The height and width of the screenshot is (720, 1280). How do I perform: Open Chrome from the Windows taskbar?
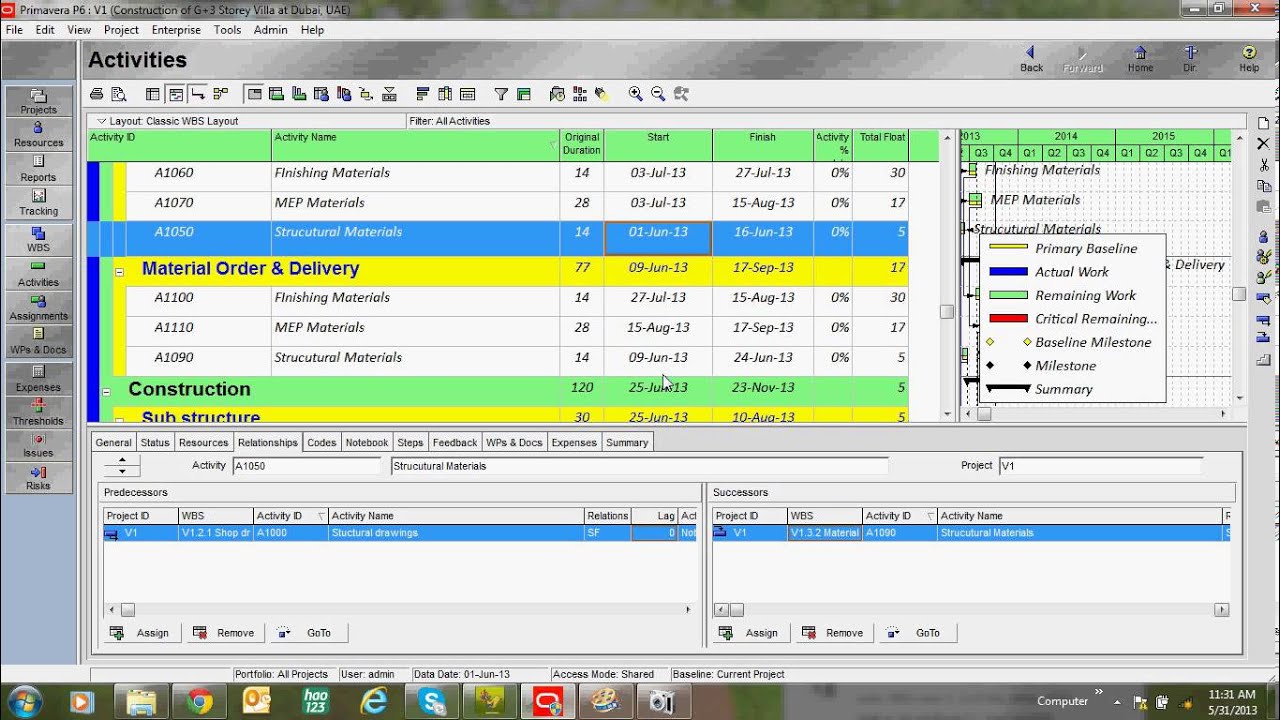pos(200,702)
